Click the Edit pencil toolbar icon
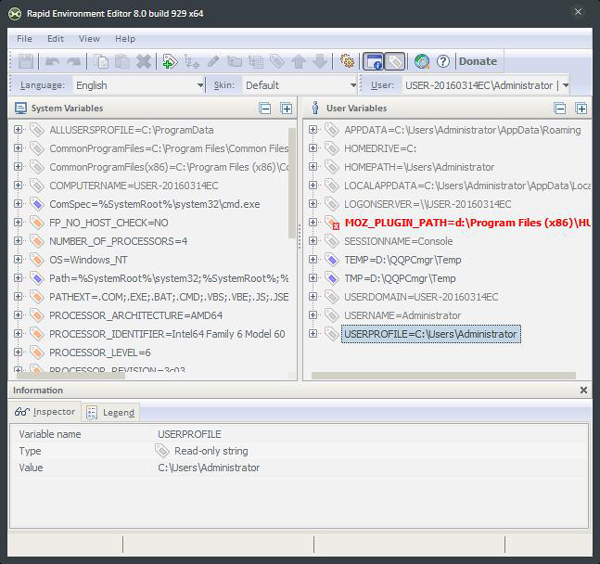Image resolution: width=600 pixels, height=564 pixels. click(x=213, y=61)
